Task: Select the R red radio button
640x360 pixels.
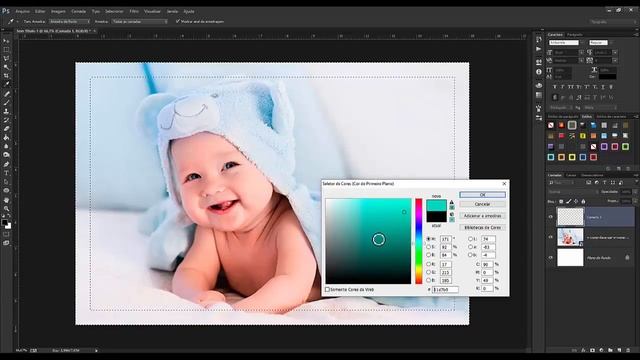Action: click(428, 264)
